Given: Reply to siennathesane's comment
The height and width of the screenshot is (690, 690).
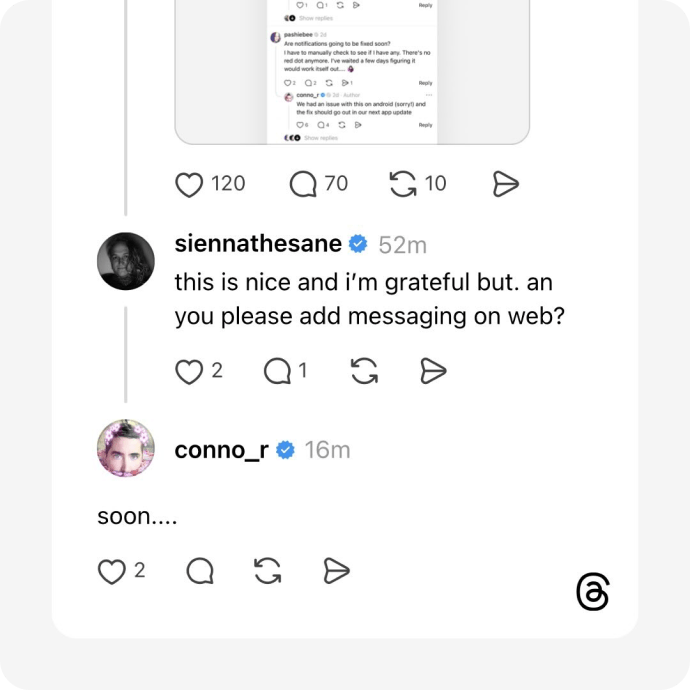Looking at the screenshot, I should [277, 372].
